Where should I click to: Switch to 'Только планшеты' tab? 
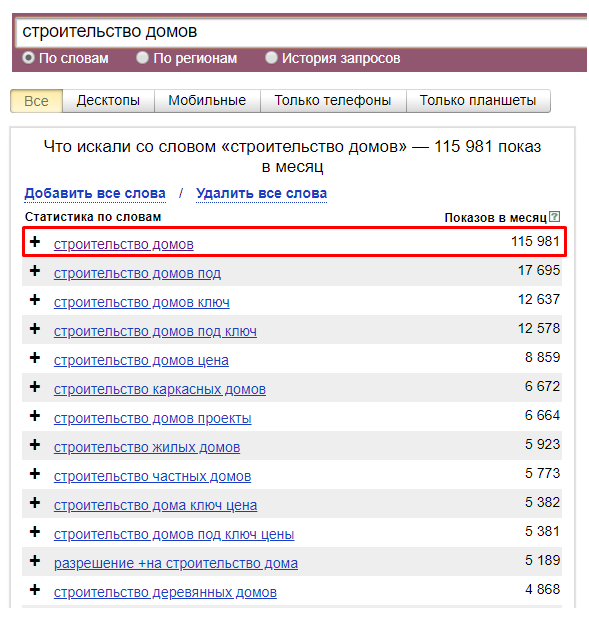[x=478, y=101]
